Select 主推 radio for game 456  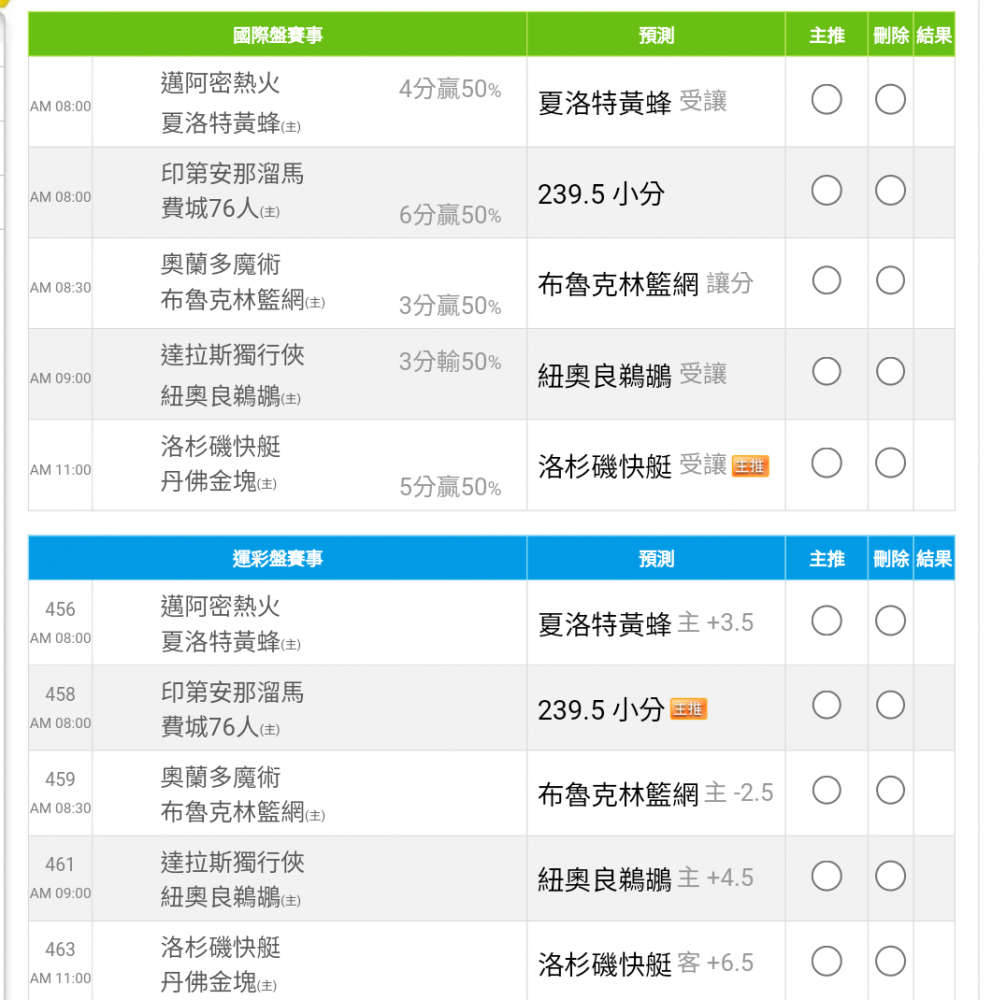[x=826, y=621]
